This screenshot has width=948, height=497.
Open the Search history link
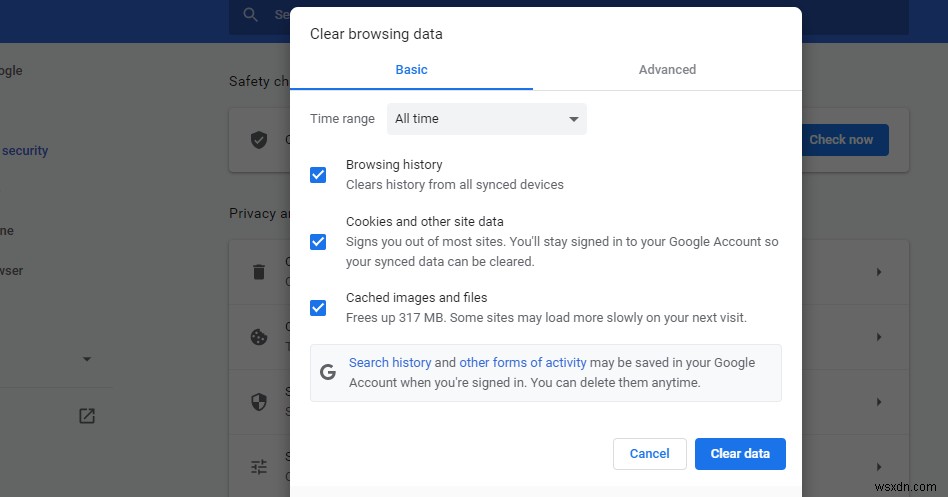tap(390, 362)
